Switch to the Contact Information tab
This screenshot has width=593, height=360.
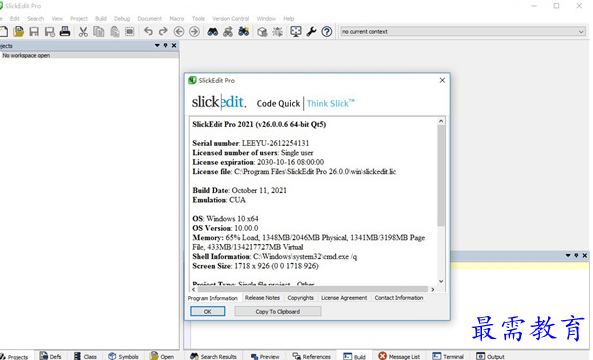point(399,298)
